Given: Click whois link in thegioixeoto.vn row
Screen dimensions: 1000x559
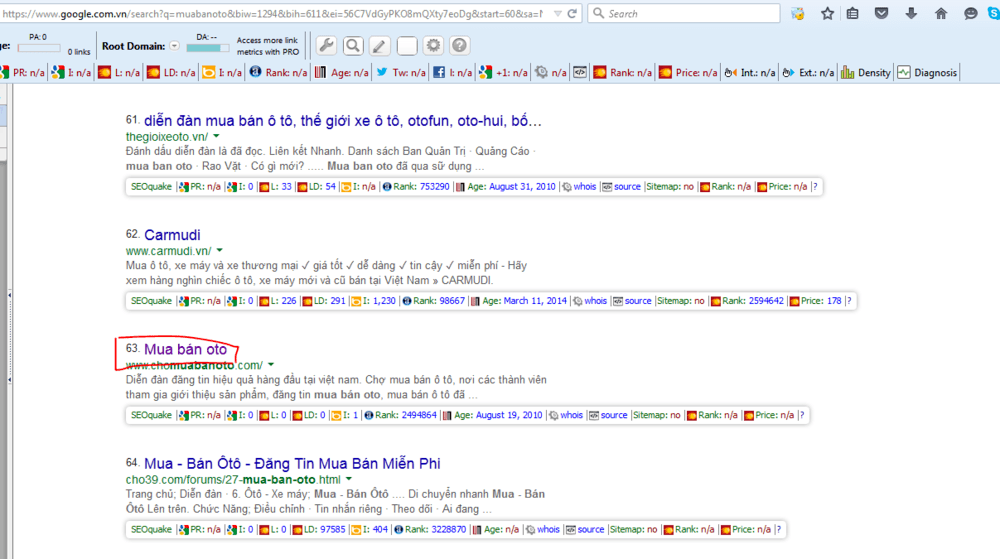Looking at the screenshot, I should [584, 187].
